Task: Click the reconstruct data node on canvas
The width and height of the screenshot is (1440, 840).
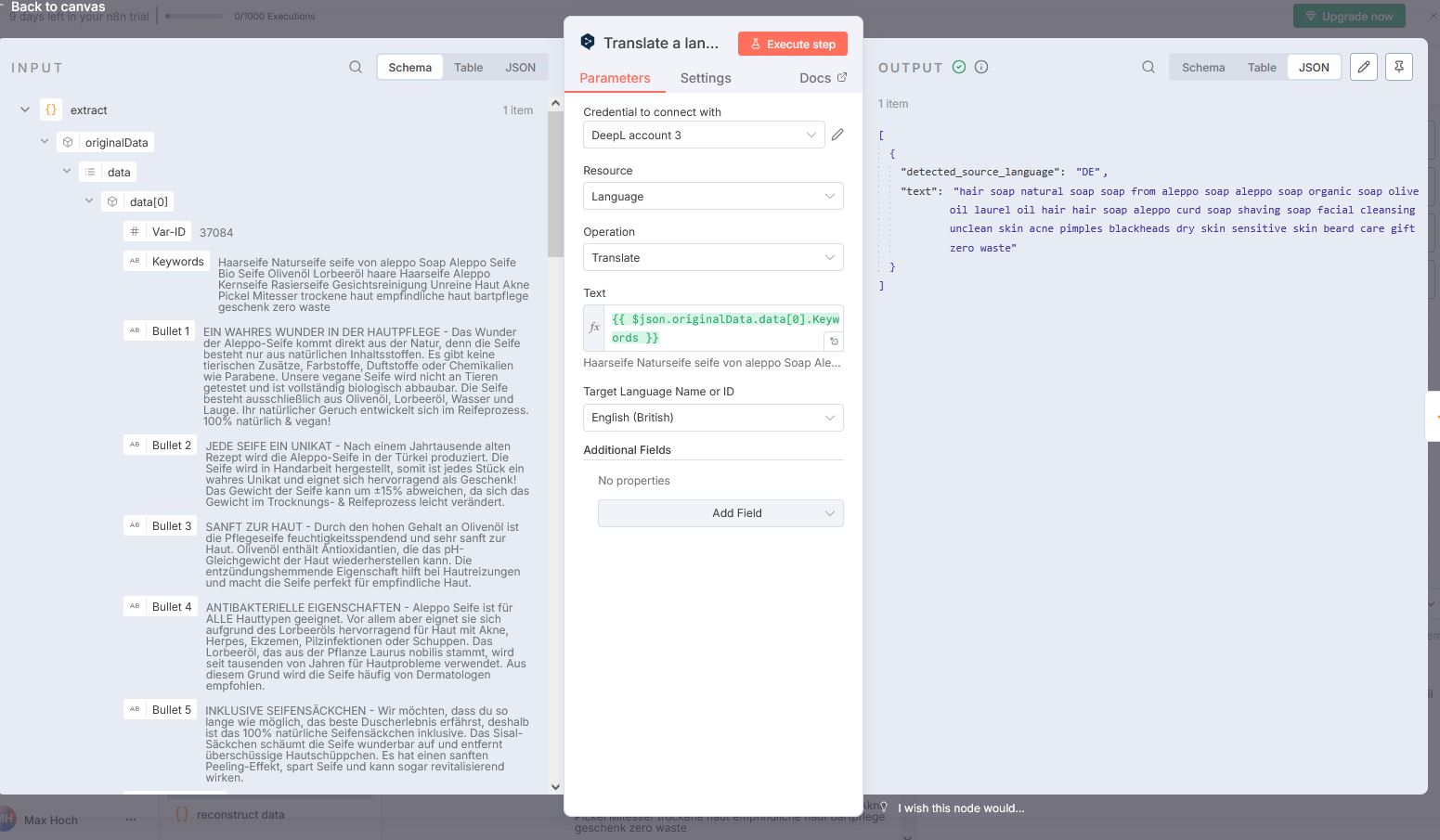Action: 240,814
